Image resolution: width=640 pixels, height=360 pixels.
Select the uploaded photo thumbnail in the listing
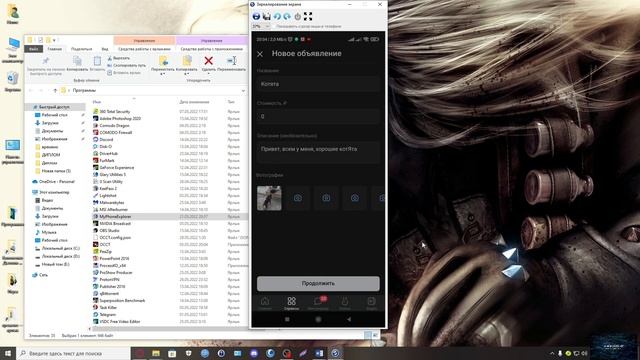[269, 198]
